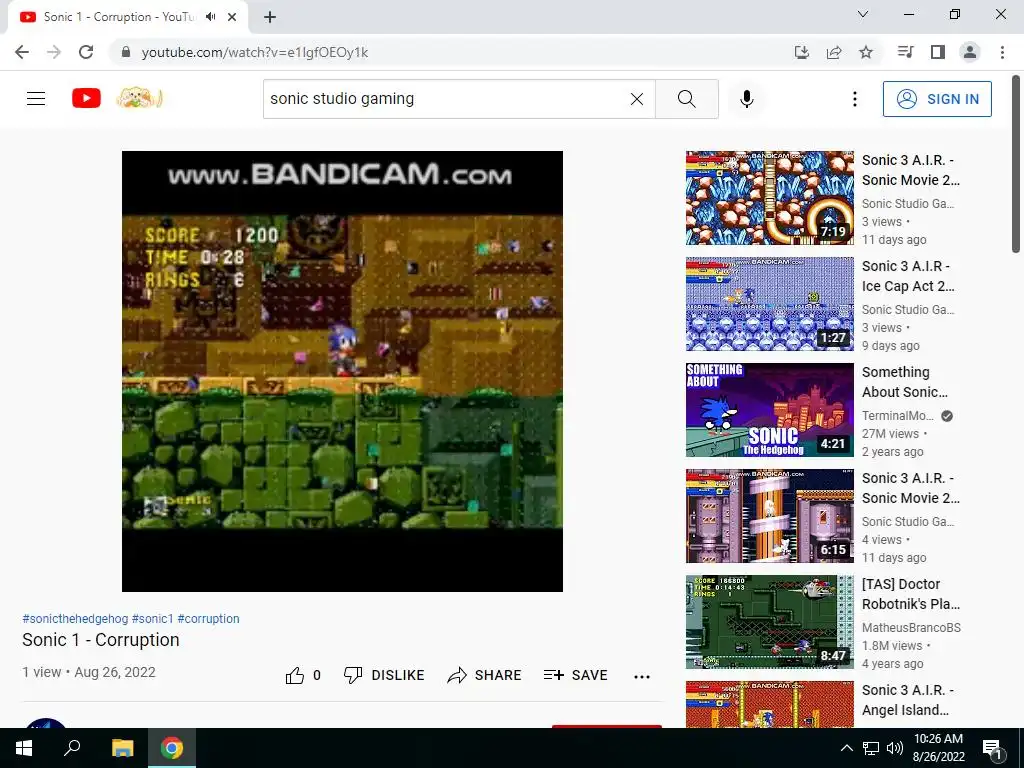The image size is (1024, 768).
Task: Open Sonic Movie 2 thumbnail with 7:19 duration
Action: 769,198
